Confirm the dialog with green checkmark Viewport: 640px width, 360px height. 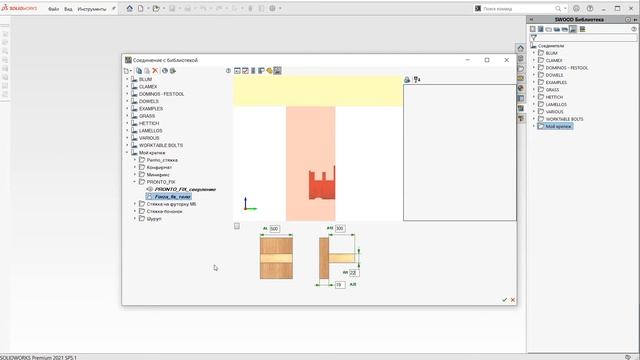[x=504, y=300]
